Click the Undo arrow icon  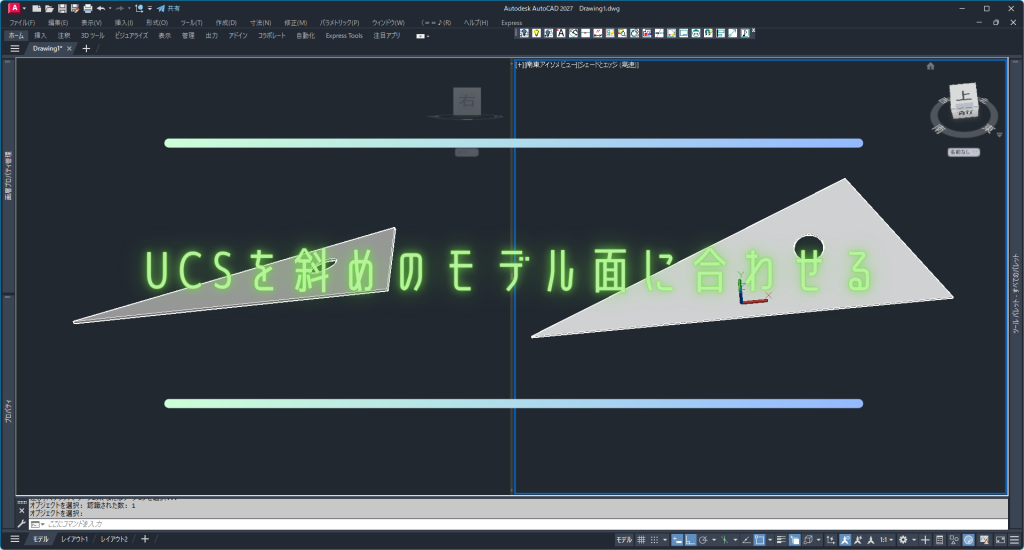click(100, 8)
